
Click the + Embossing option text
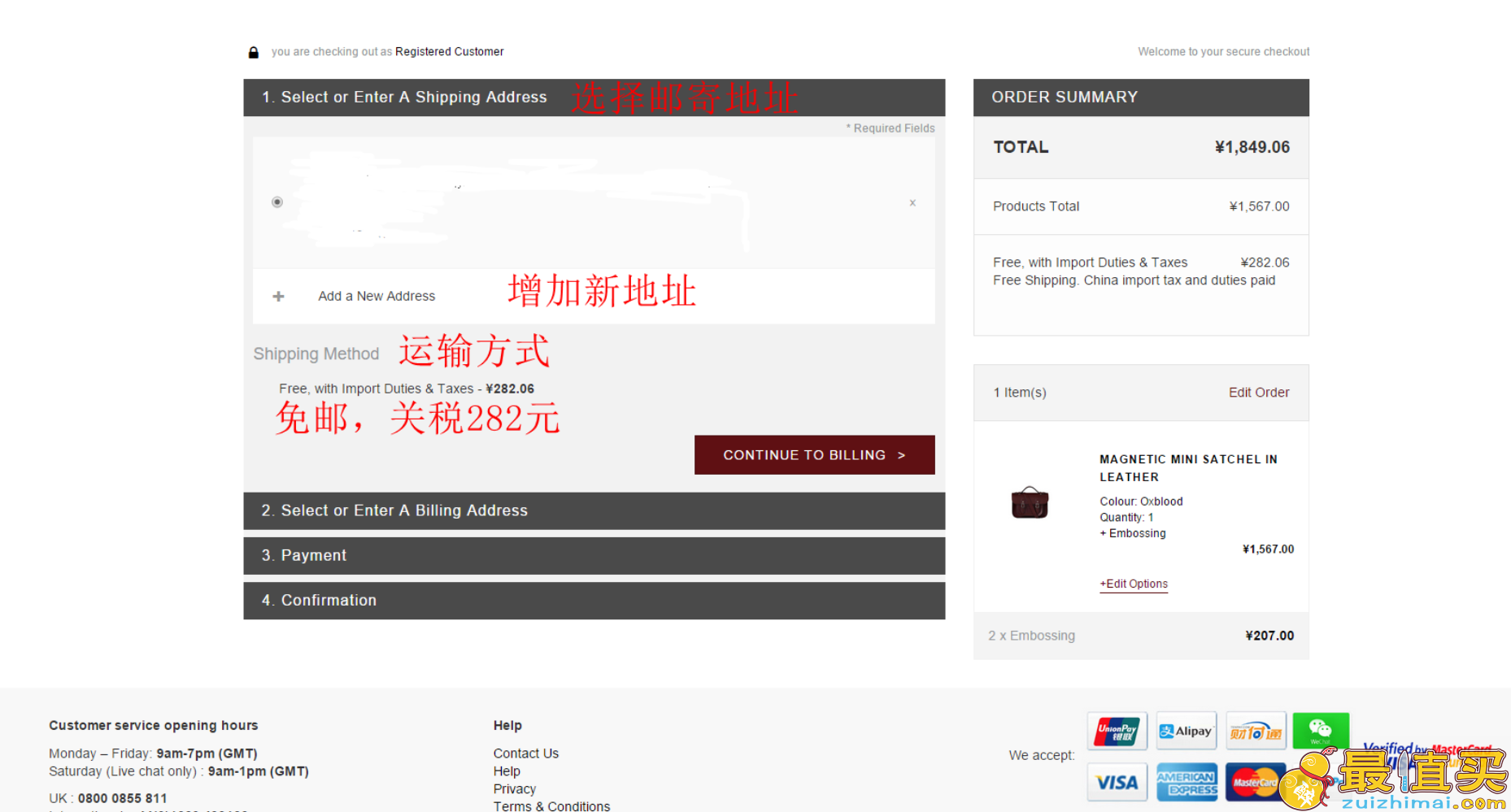(1133, 533)
